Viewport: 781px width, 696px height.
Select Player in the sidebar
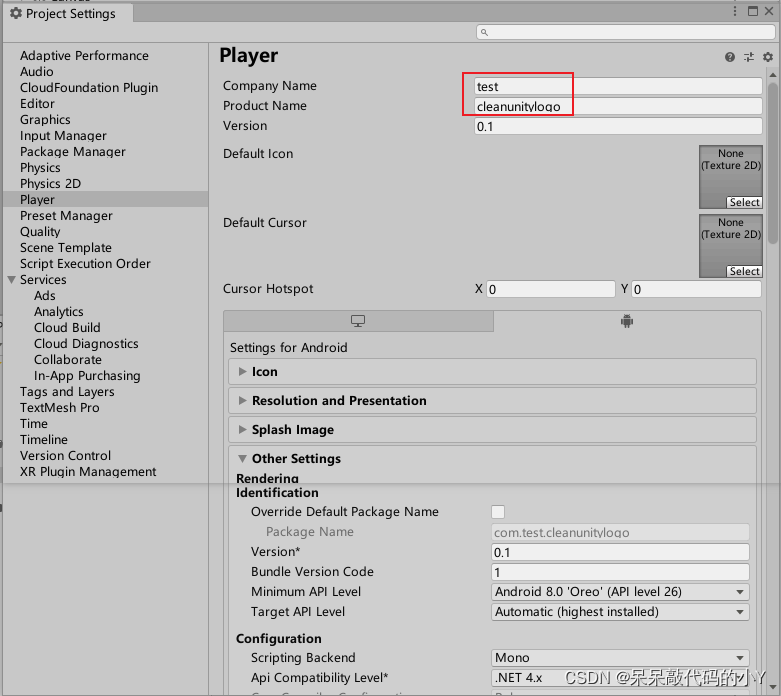point(37,200)
